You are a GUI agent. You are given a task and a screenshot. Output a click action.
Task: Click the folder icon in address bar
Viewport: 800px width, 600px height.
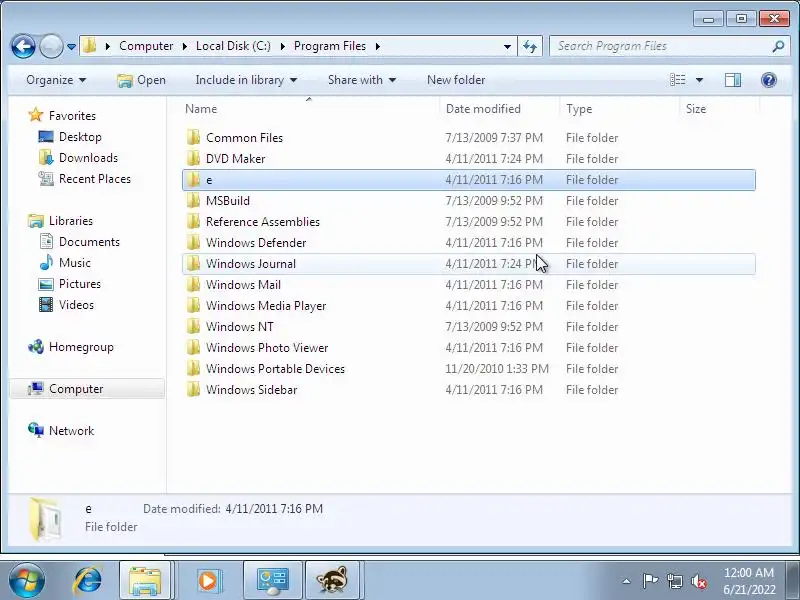click(x=90, y=46)
